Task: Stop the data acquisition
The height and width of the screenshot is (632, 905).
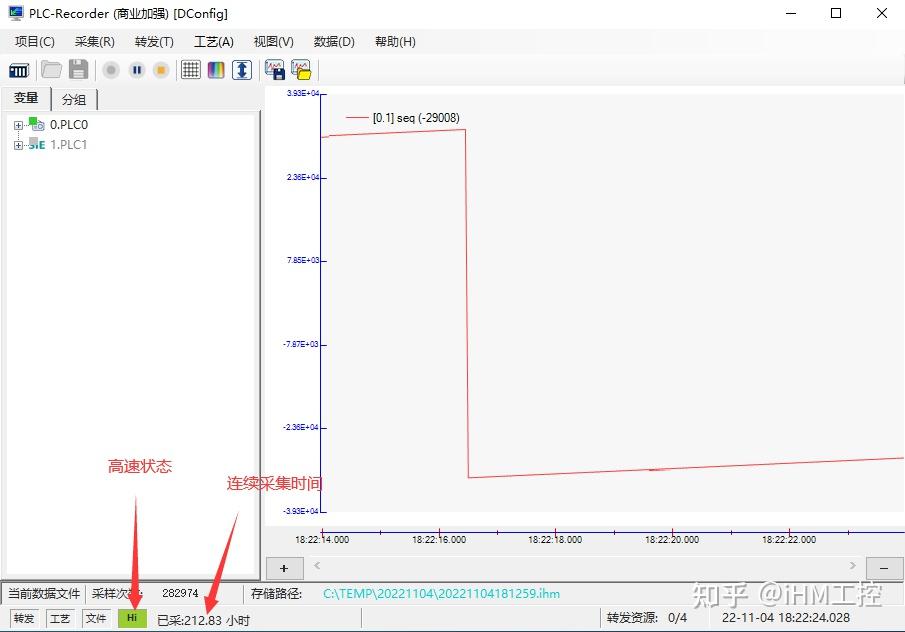Action: [162, 70]
